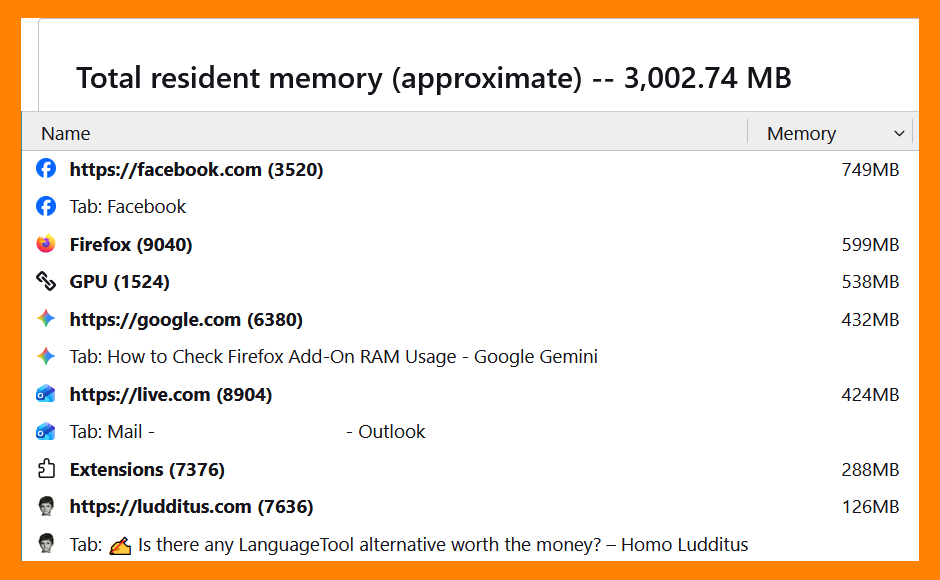Toggle the Memory column sort chevron
Viewport: 940px width, 580px height.
[x=899, y=133]
